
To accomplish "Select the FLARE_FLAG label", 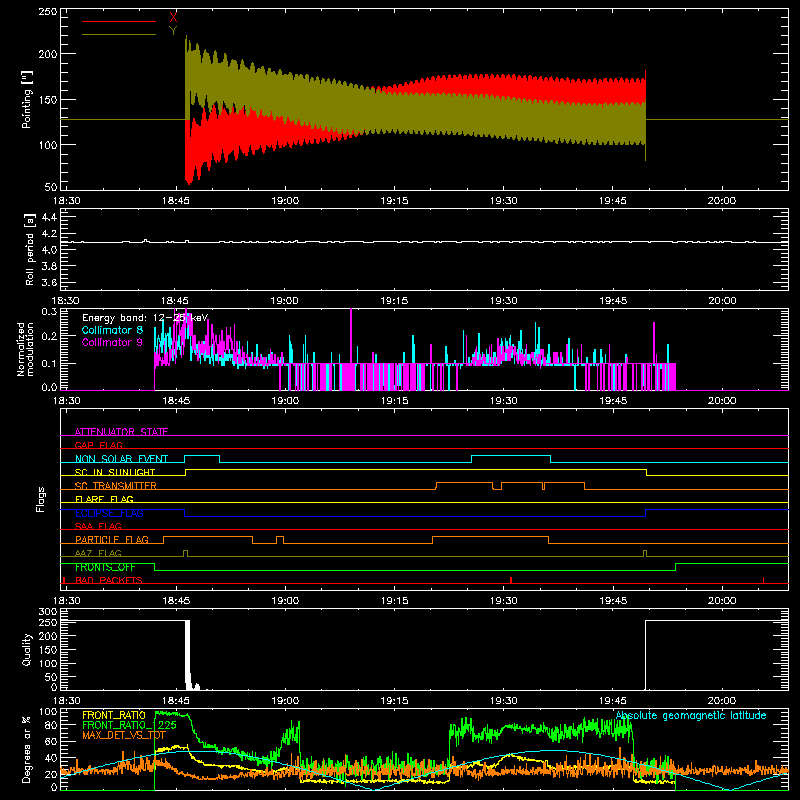I will (104, 499).
